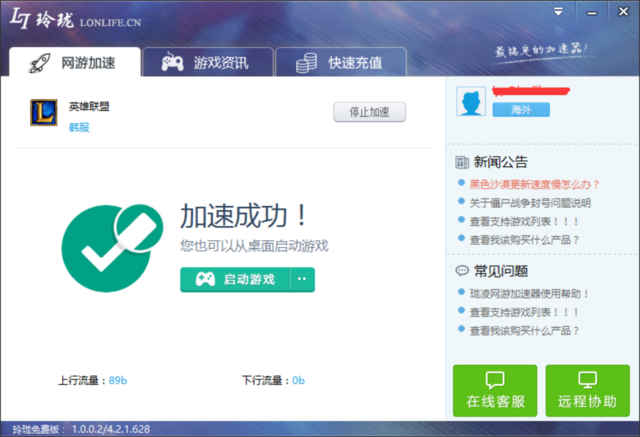Click the 常见问题 chat bubble icon

click(x=462, y=271)
